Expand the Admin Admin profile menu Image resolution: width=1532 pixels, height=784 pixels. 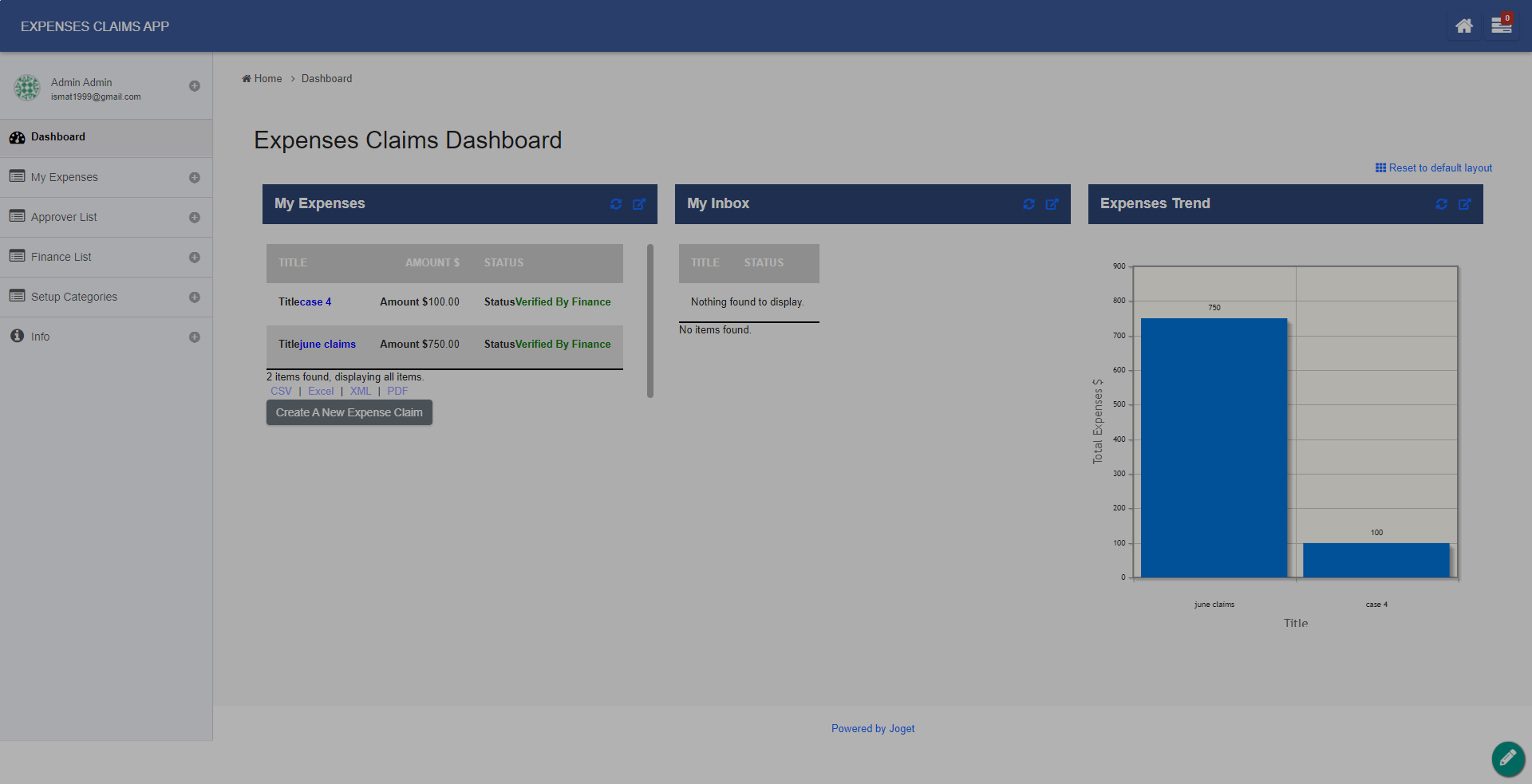click(194, 86)
